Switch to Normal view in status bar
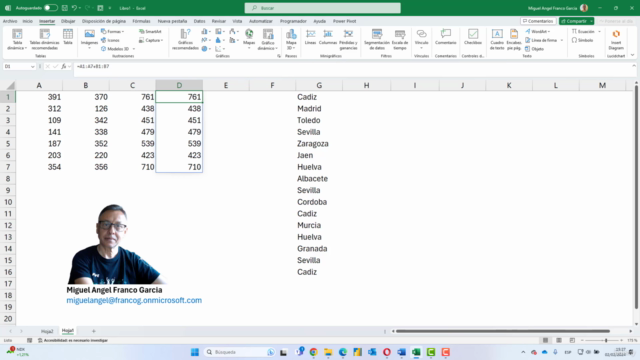This screenshot has height=360, width=640. tap(545, 340)
